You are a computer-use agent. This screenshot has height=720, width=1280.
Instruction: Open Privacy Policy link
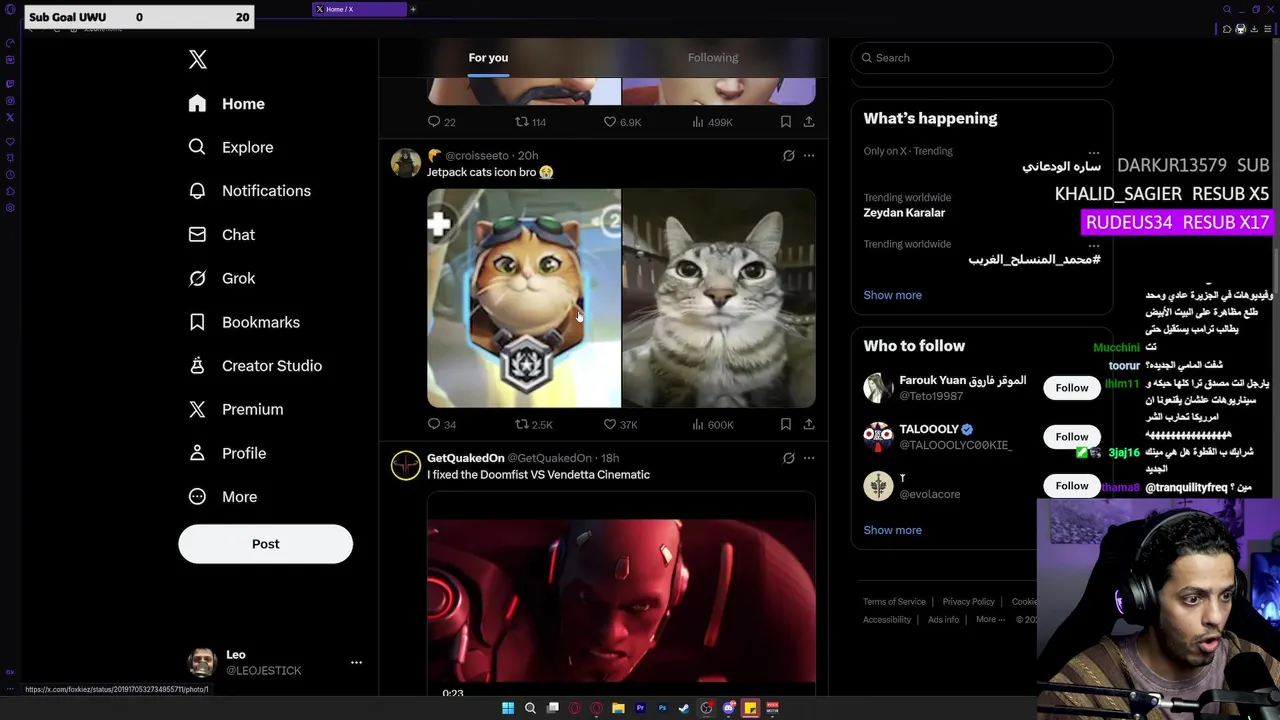point(968,602)
